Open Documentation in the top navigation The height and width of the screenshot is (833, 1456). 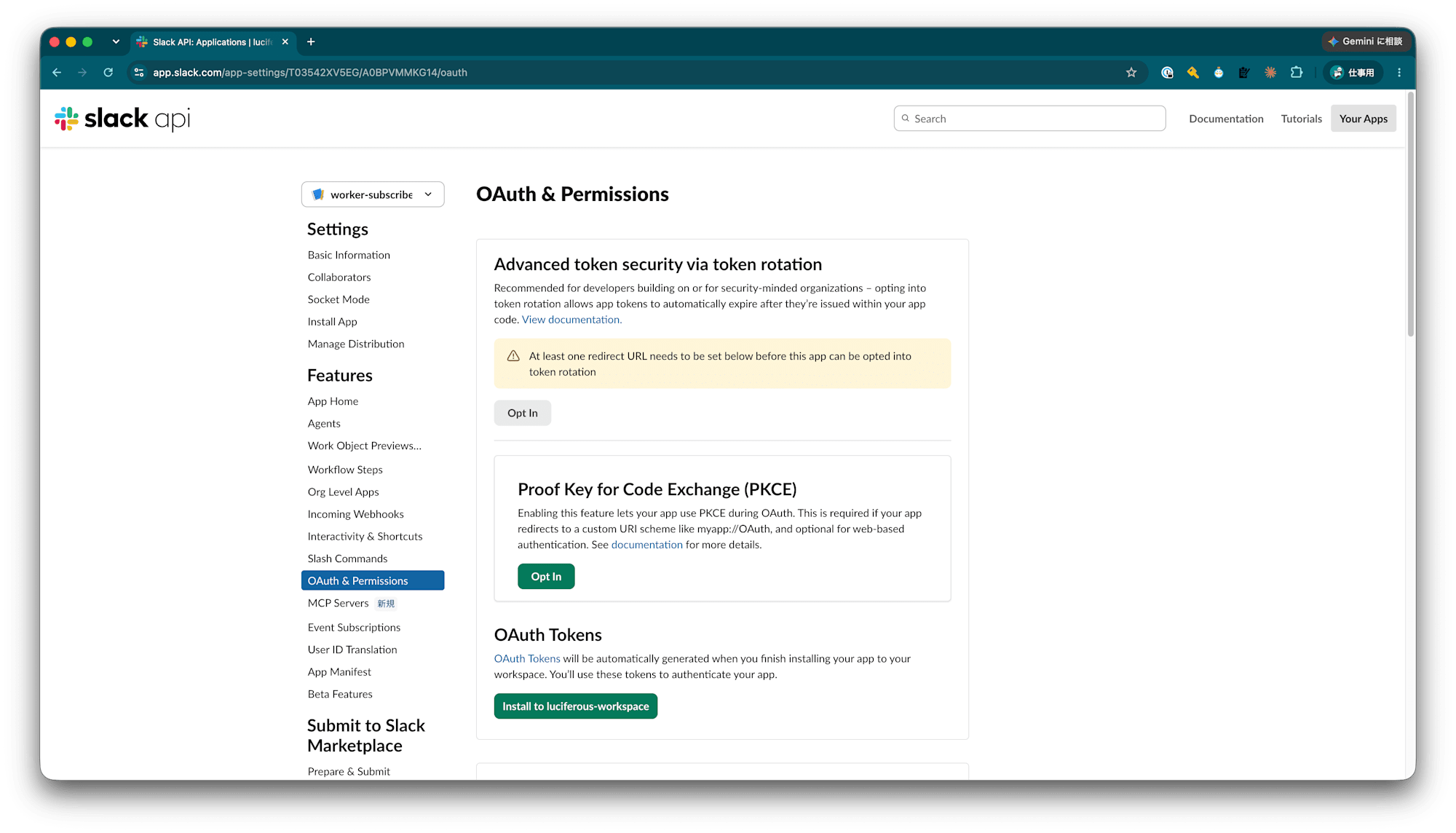click(x=1226, y=119)
